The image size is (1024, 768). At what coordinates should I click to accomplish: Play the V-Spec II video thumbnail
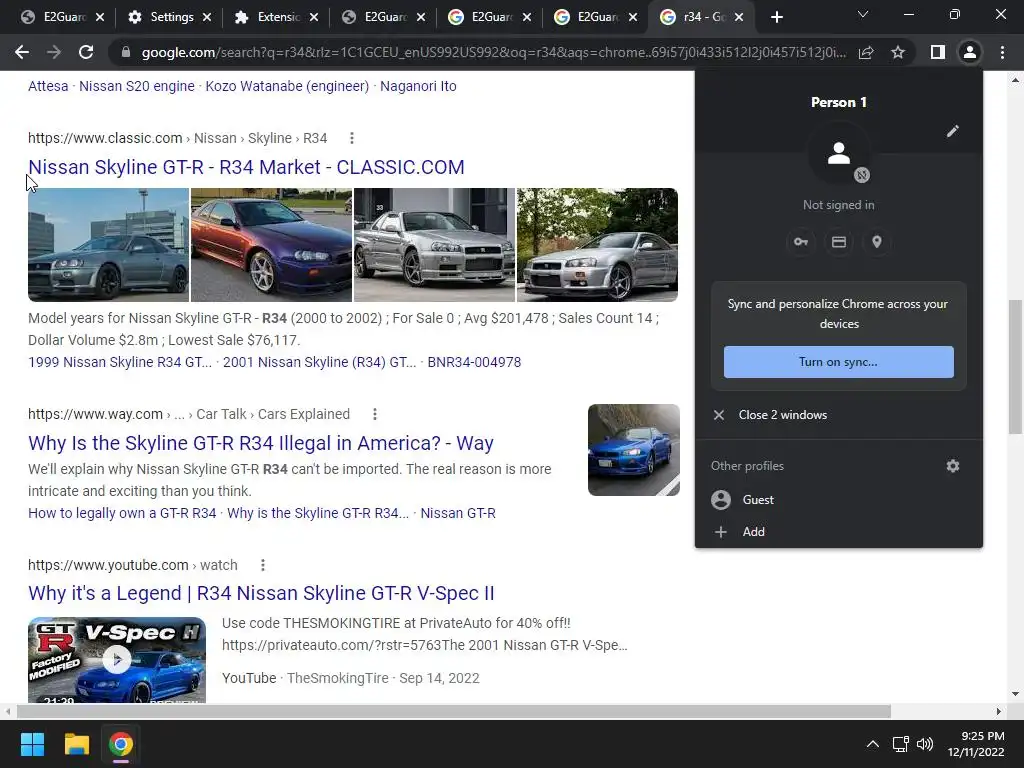coord(117,660)
